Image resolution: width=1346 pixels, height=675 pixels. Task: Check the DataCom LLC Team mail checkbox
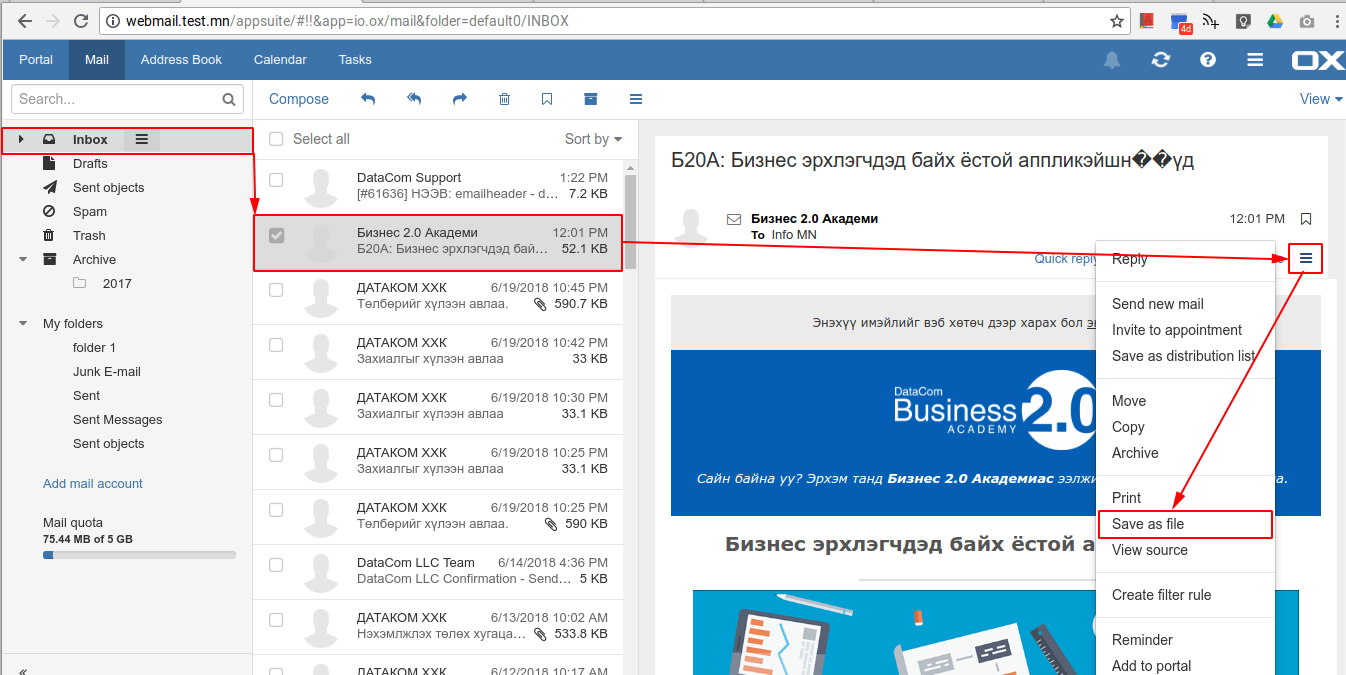[276, 565]
